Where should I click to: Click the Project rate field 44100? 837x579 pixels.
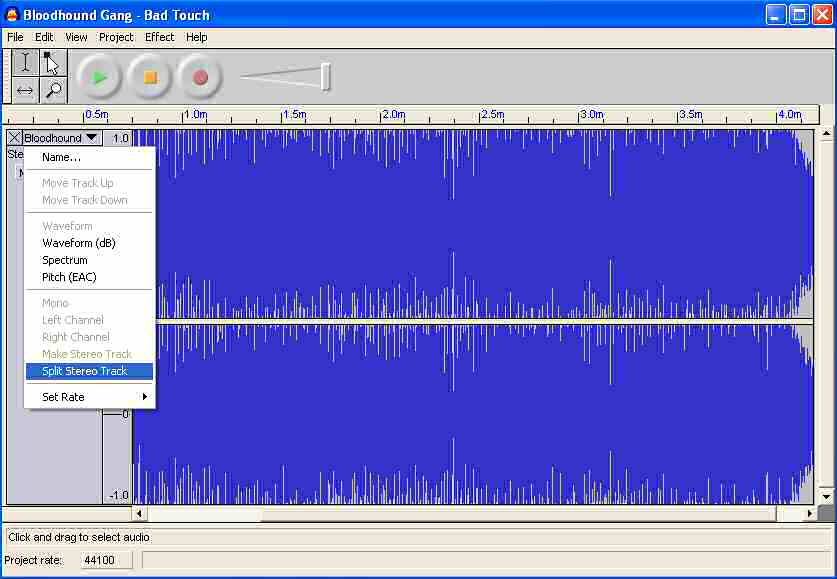(106, 560)
